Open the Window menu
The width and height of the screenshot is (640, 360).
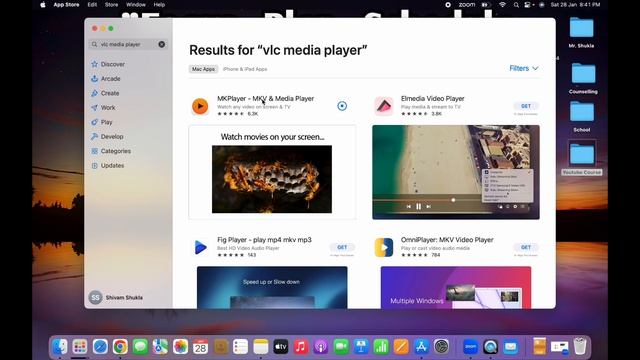(136, 5)
